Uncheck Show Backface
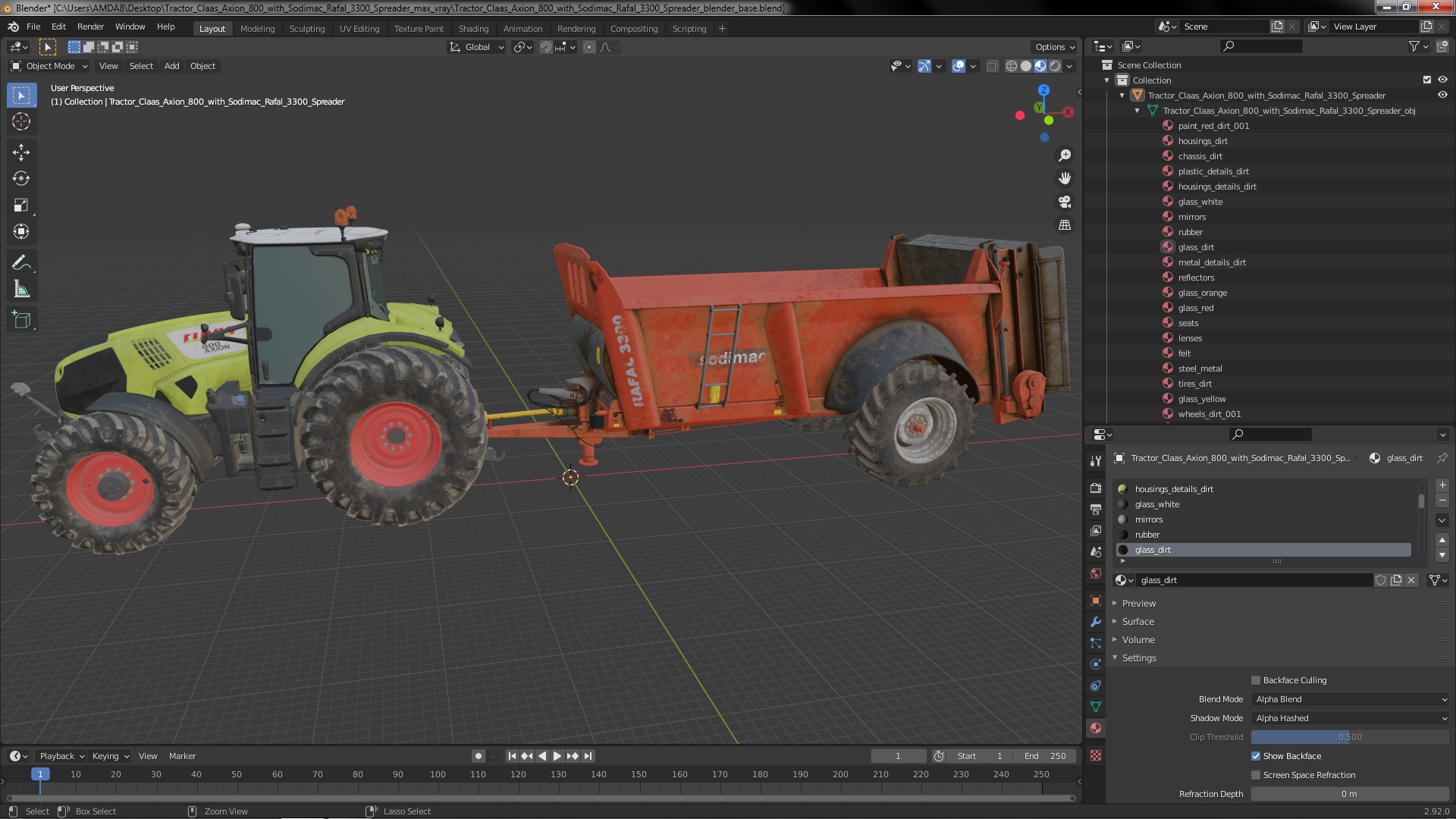This screenshot has width=1456, height=819. point(1256,756)
